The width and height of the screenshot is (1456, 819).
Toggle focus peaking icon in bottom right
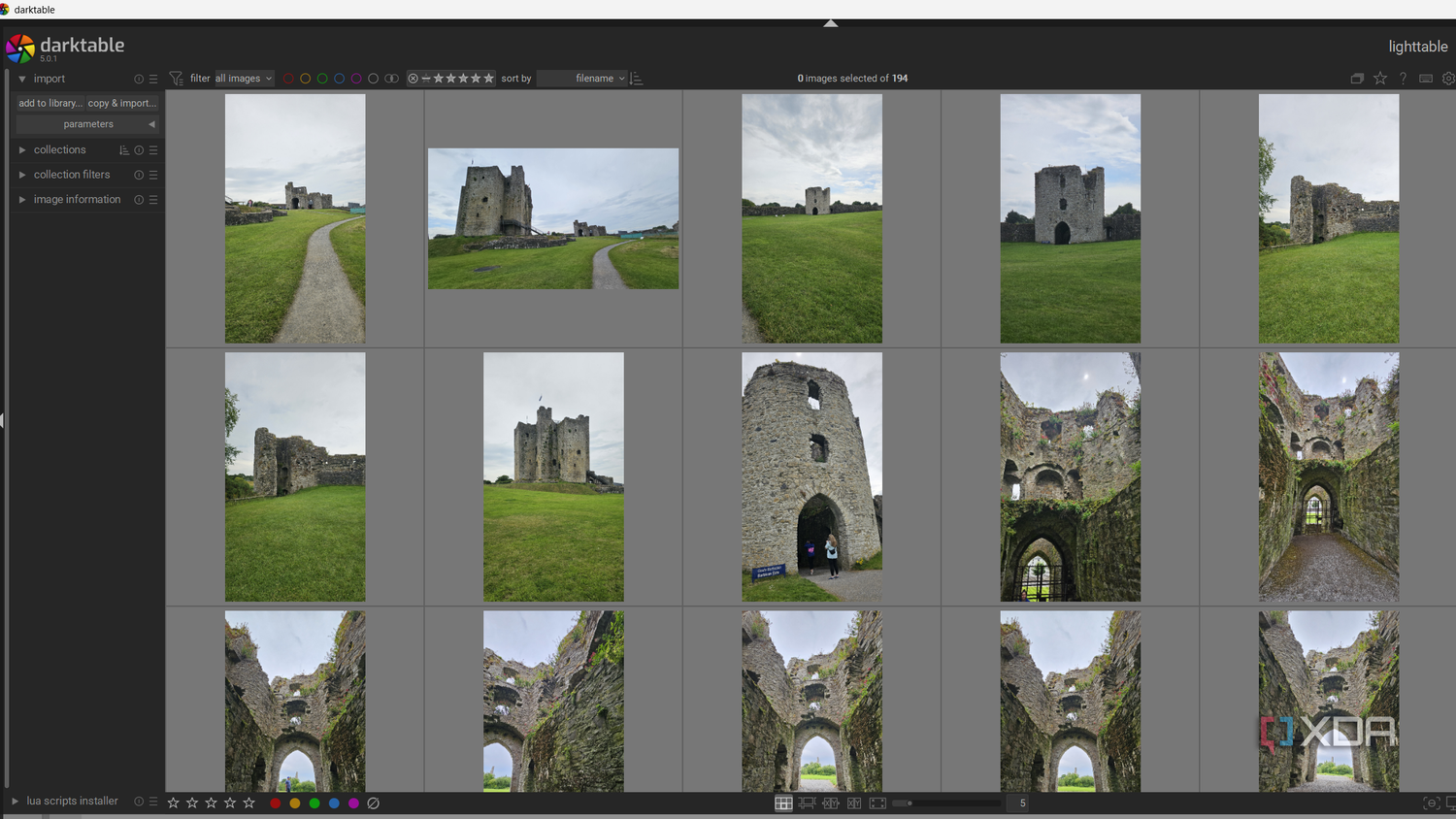1431,803
